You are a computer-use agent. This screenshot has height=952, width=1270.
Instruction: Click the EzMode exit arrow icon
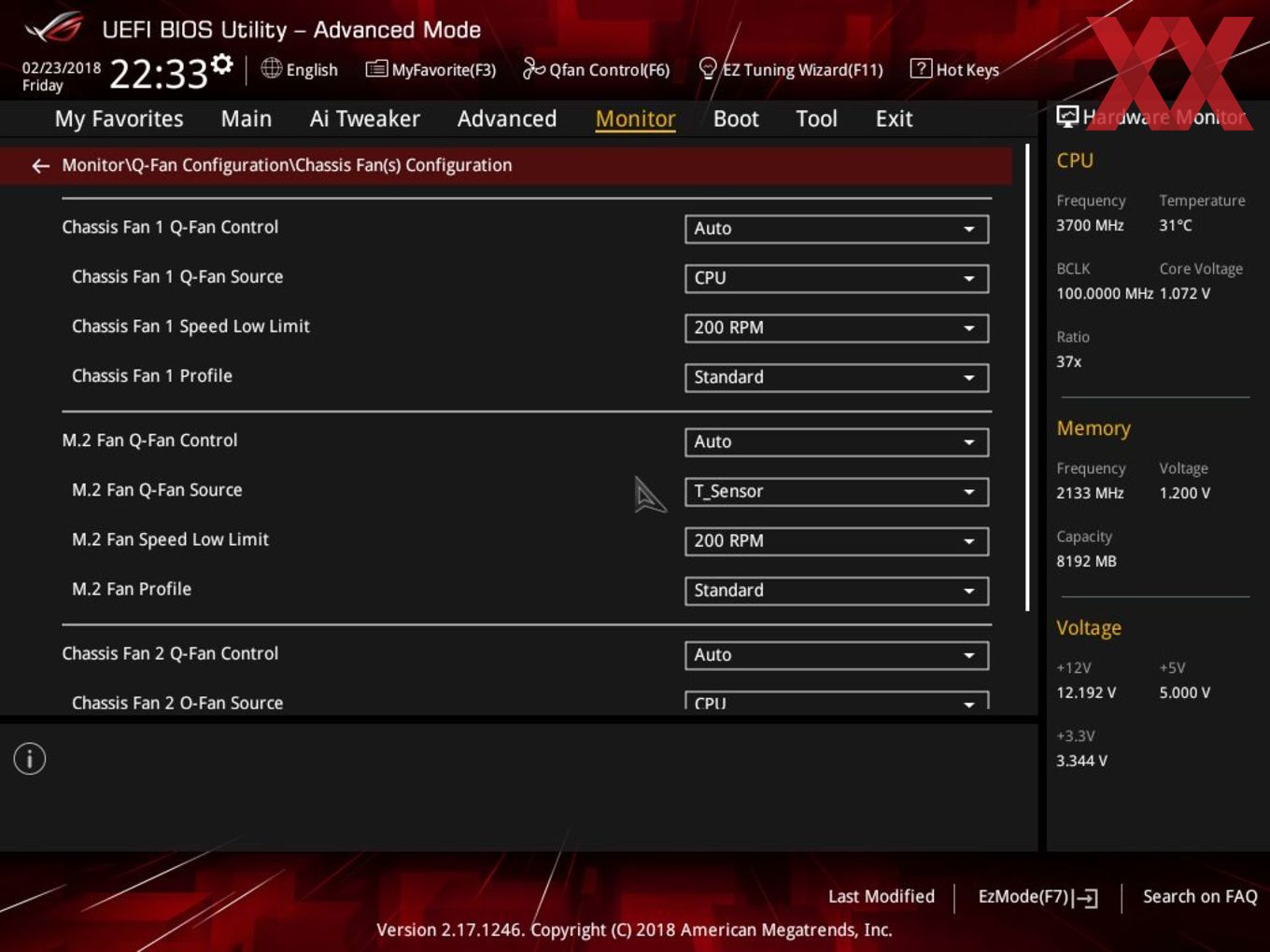click(x=1085, y=898)
